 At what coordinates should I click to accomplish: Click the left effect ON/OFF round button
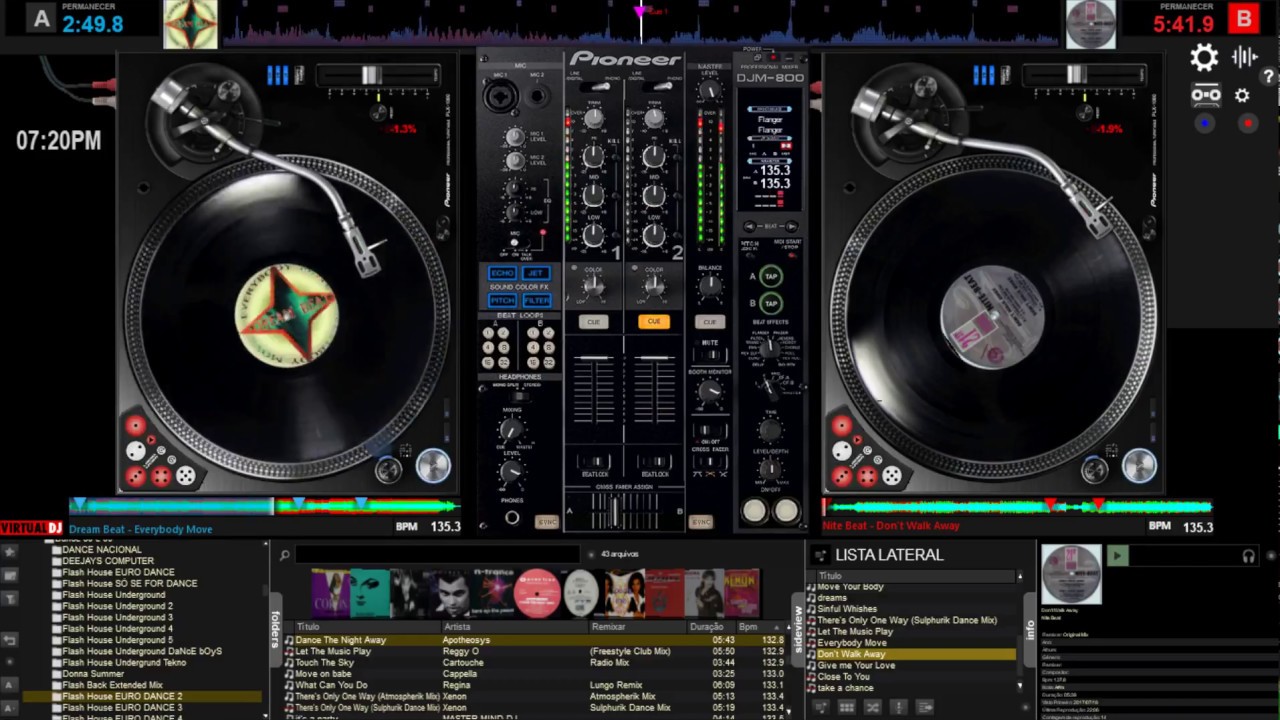(755, 511)
